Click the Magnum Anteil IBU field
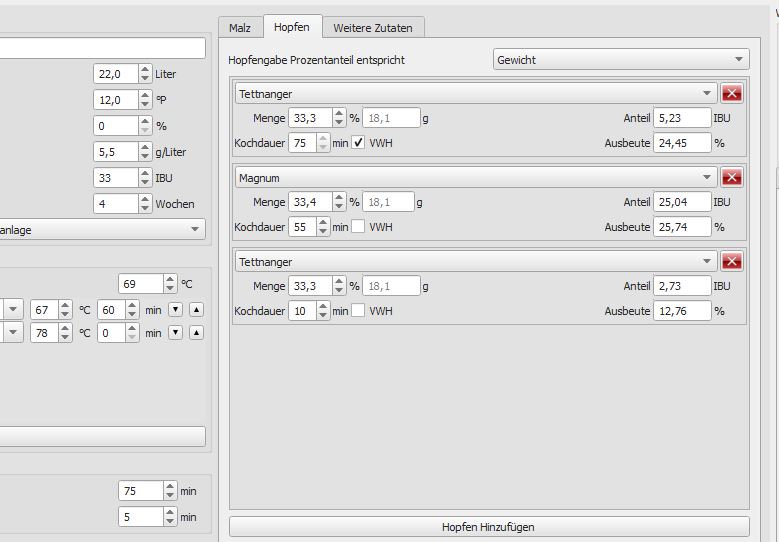The image size is (779, 542). point(680,202)
